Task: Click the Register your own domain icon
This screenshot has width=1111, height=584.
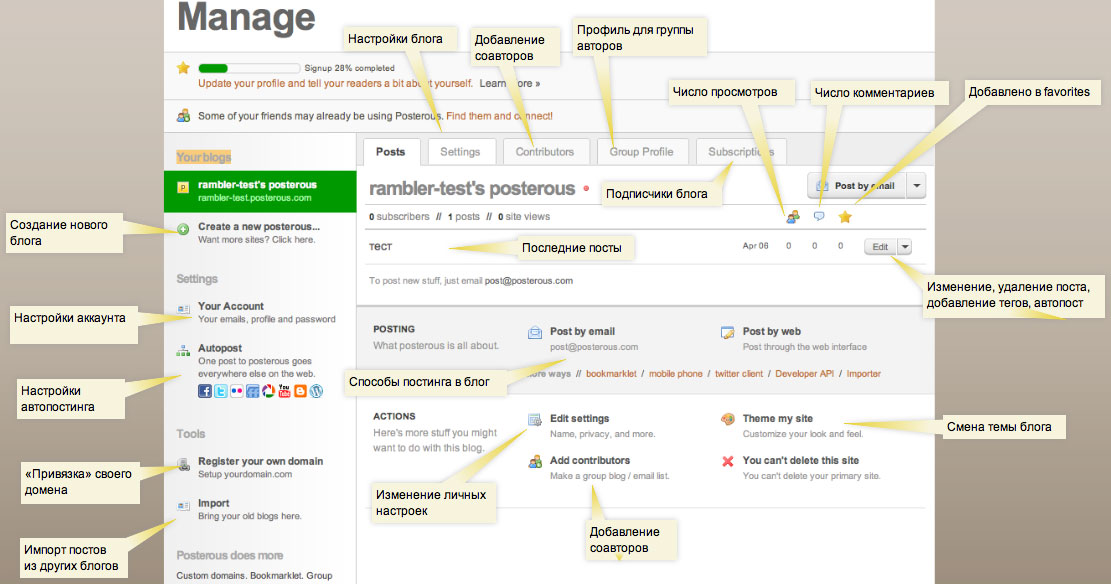Action: point(184,465)
